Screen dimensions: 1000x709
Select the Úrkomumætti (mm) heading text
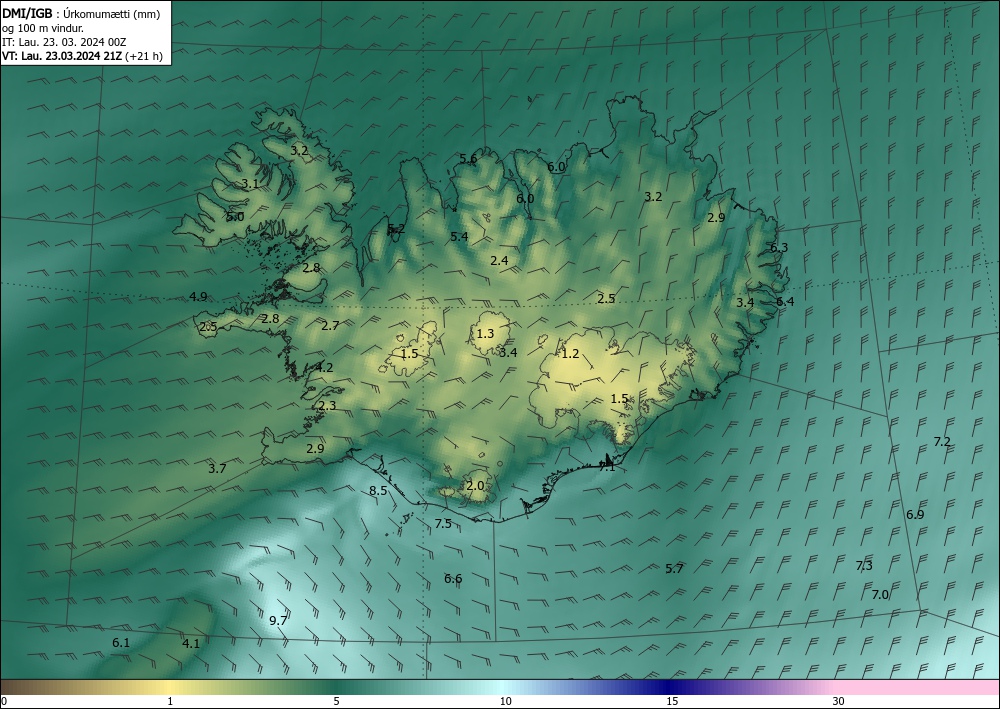point(114,15)
